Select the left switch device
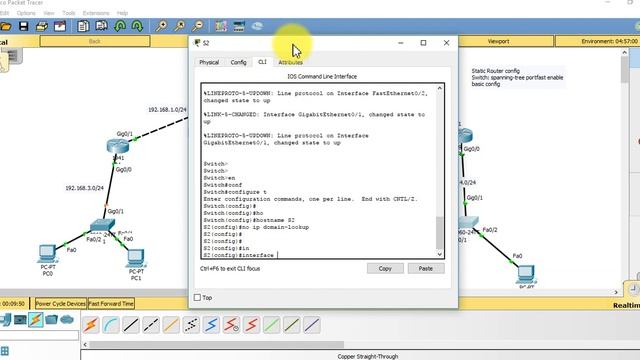 pyautogui.click(x=102, y=224)
